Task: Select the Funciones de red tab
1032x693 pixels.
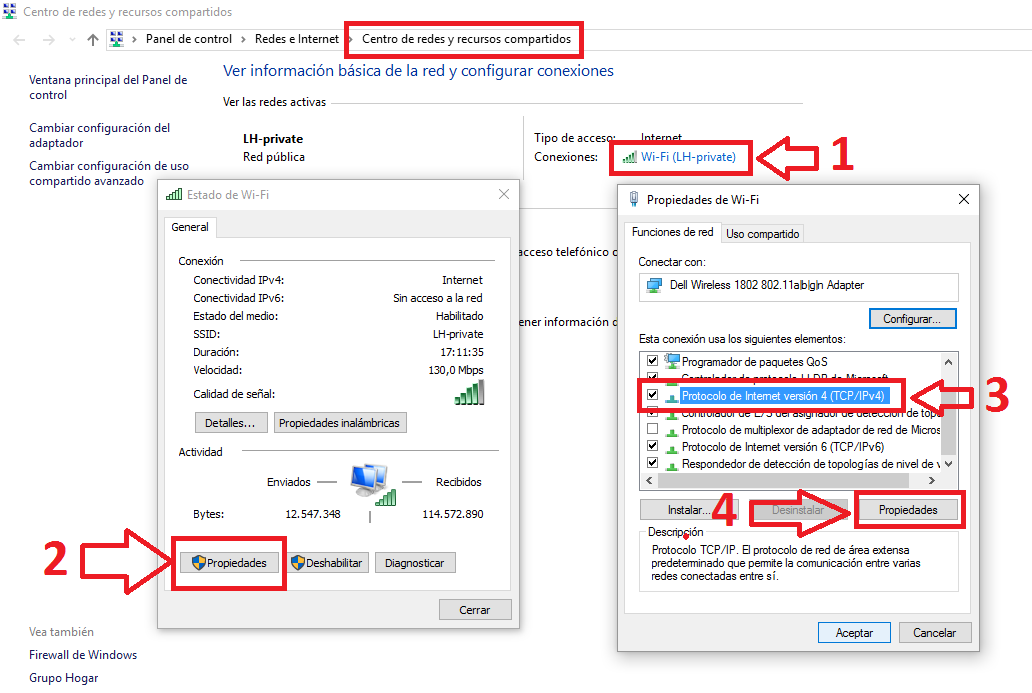Action: pos(673,232)
